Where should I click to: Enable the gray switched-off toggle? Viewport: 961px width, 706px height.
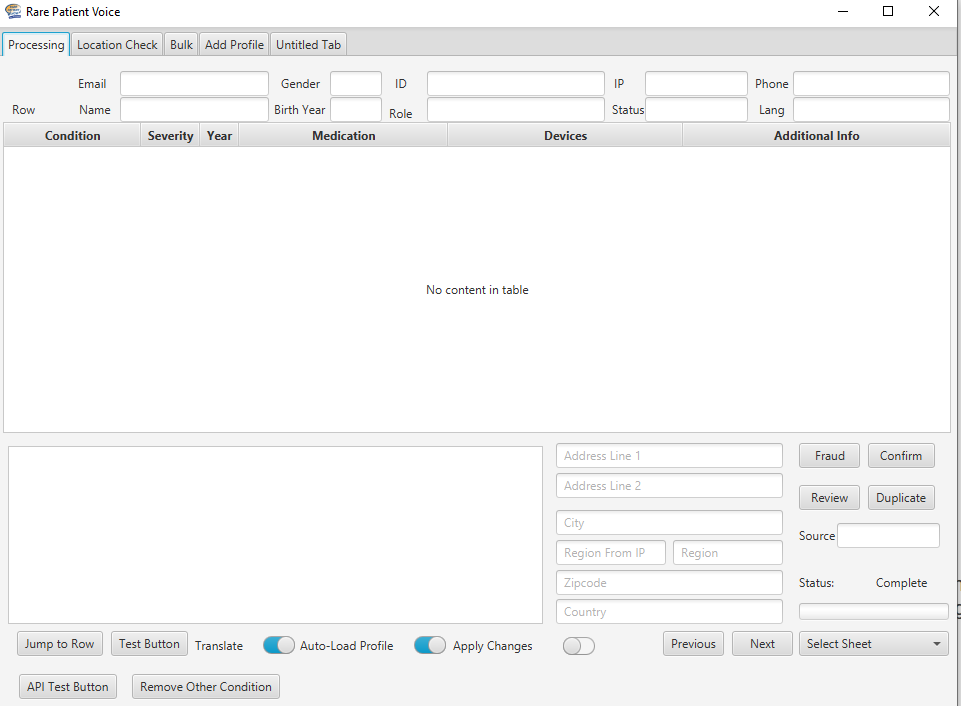pyautogui.click(x=579, y=646)
